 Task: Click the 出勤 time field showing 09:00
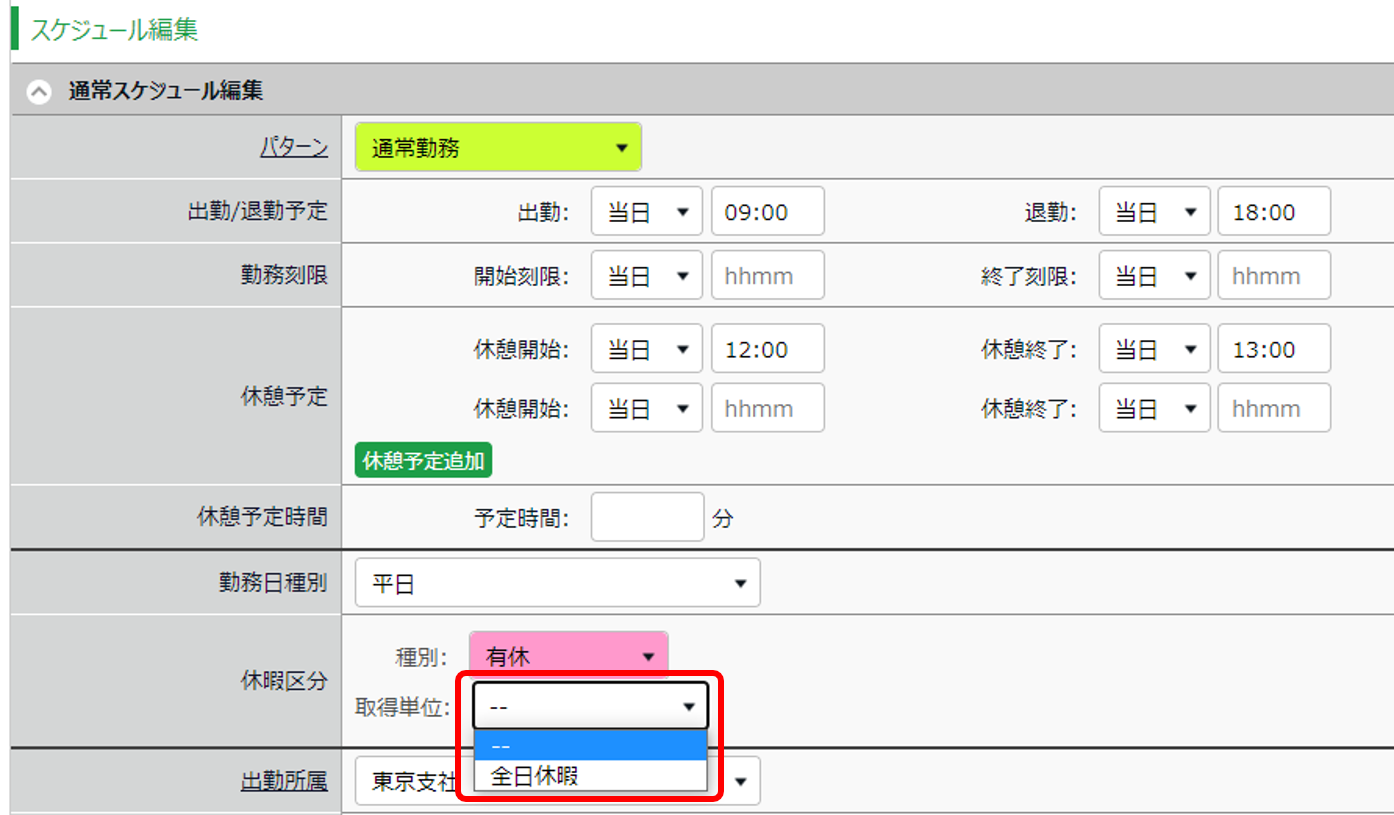[767, 212]
